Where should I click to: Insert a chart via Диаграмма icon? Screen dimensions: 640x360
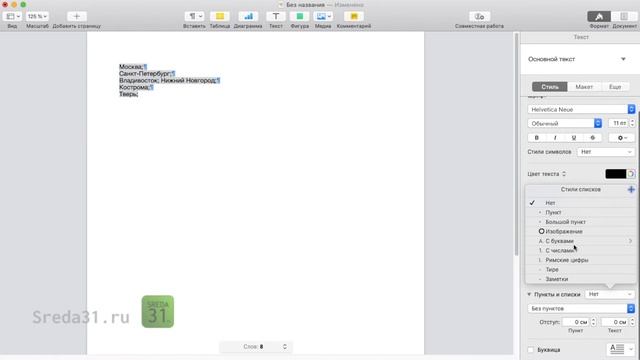point(248,16)
